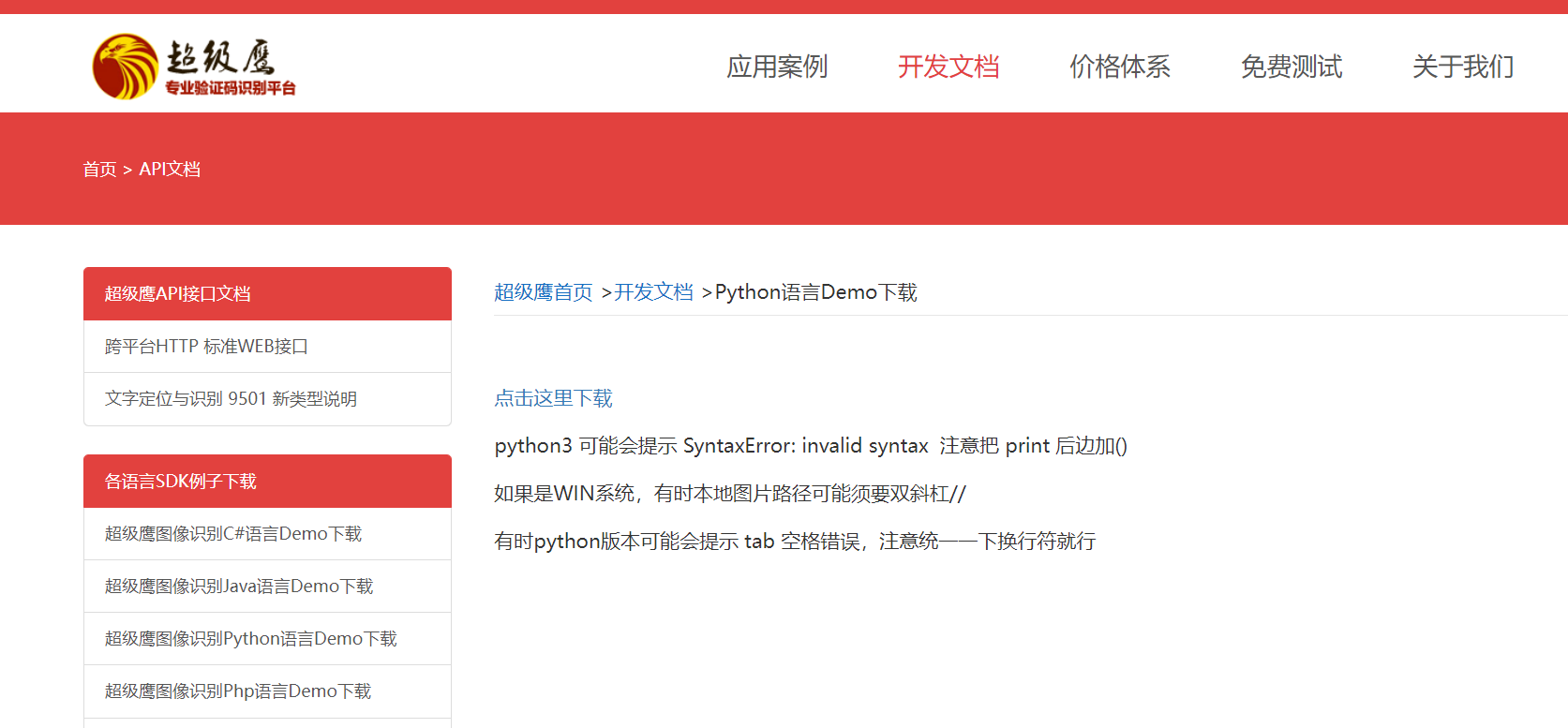Open 超级鹰图像识别C#语言Demo下载
This screenshot has width=1568, height=728.
[267, 534]
